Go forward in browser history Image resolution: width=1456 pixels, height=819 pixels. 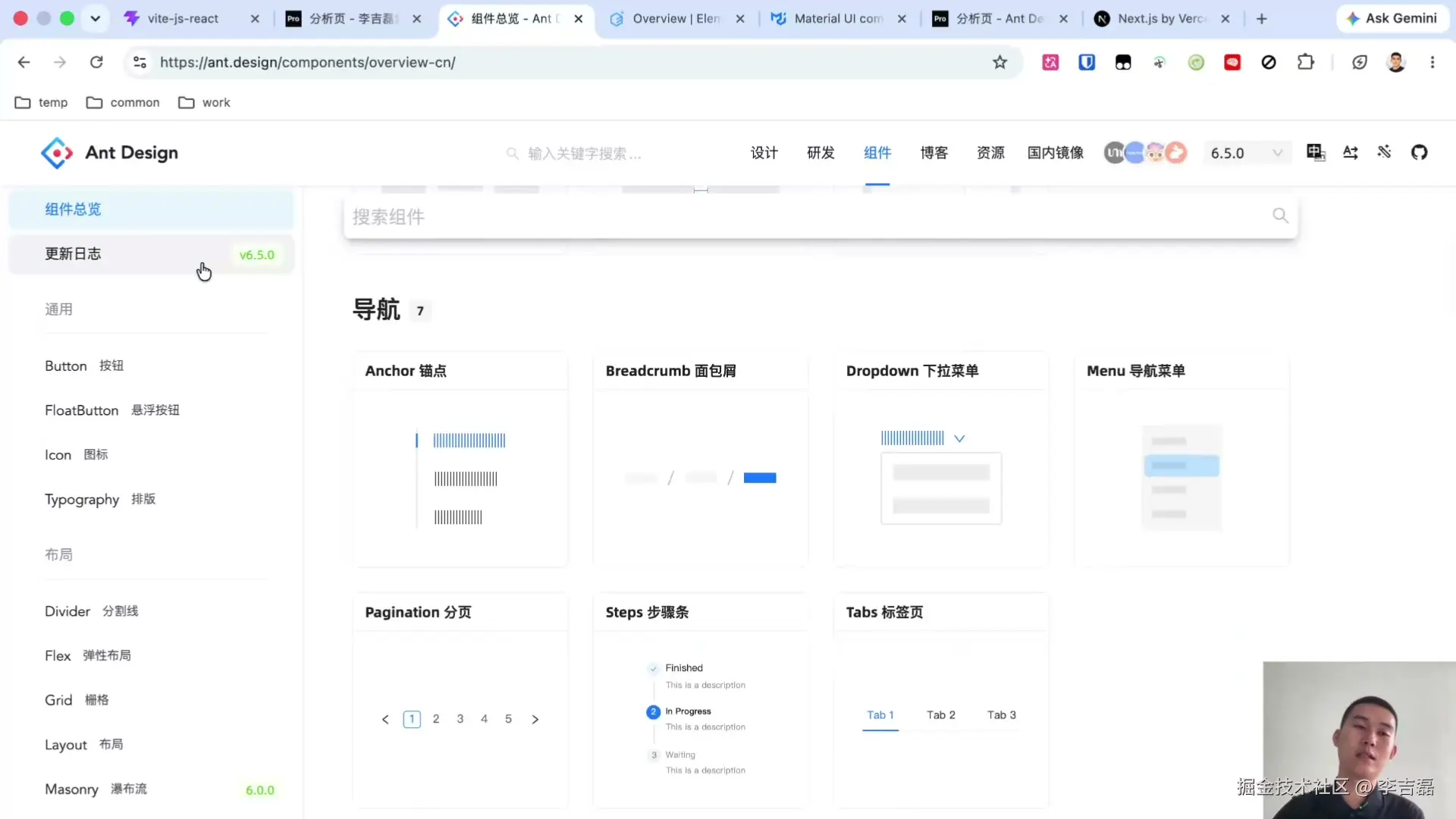(60, 62)
